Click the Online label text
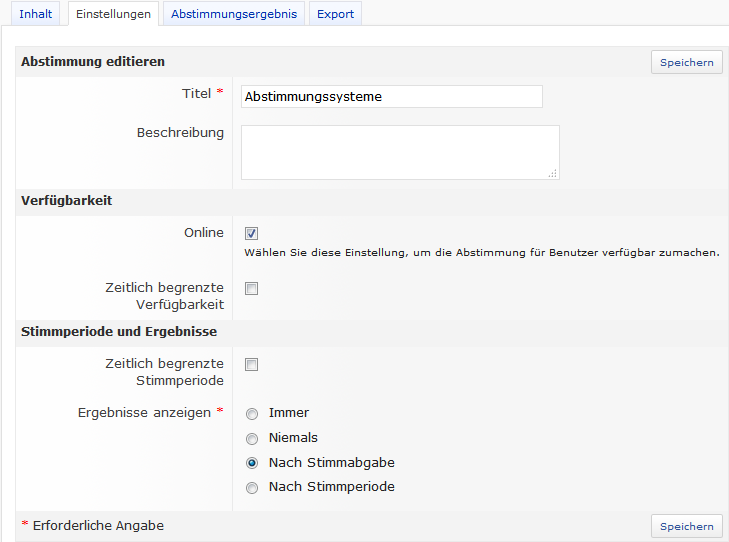The image size is (729, 542). pyautogui.click(x=203, y=233)
